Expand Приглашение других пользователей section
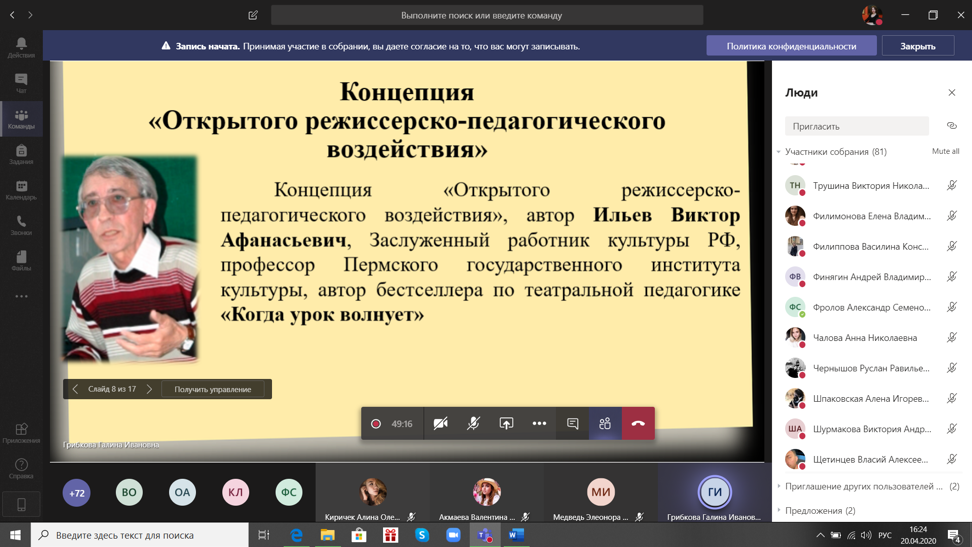 779,486
